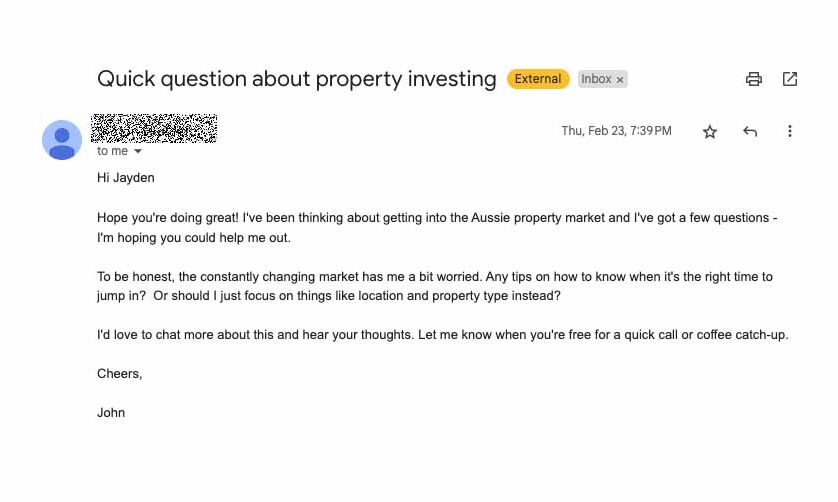Expand recipient details arrow beside 'to me'

coord(138,152)
